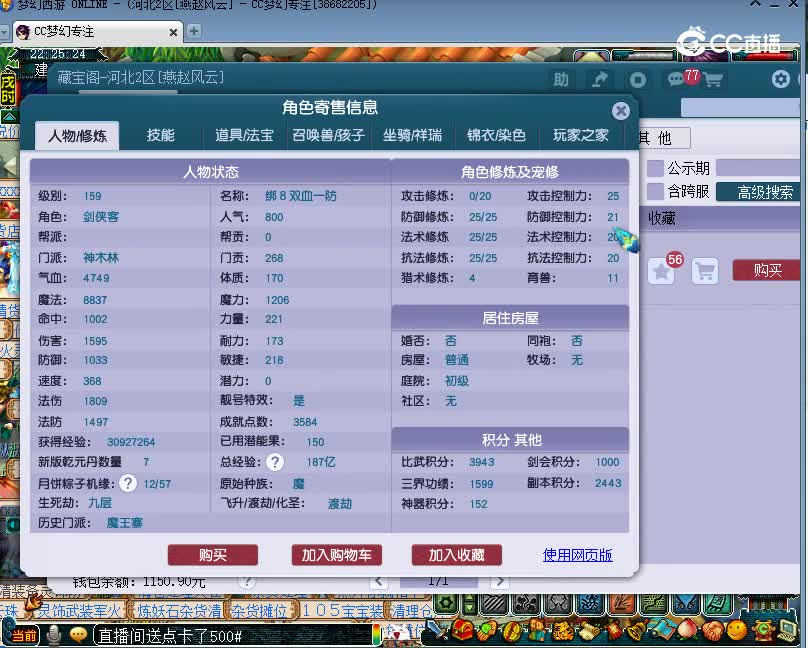Image resolution: width=808 pixels, height=648 pixels.
Task: Open the 技能 tab
Action: pos(161,135)
